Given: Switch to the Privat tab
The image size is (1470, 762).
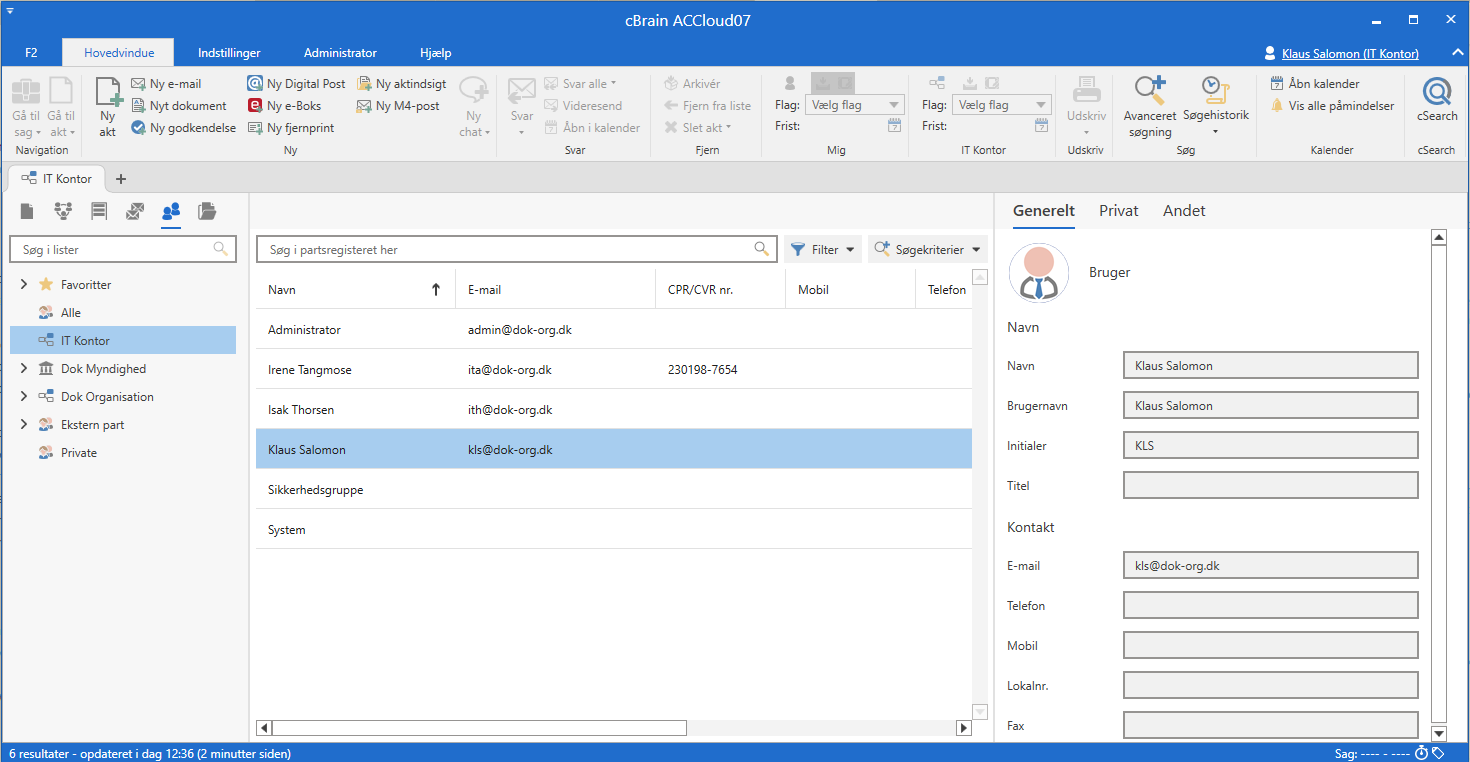Looking at the screenshot, I should [1118, 211].
